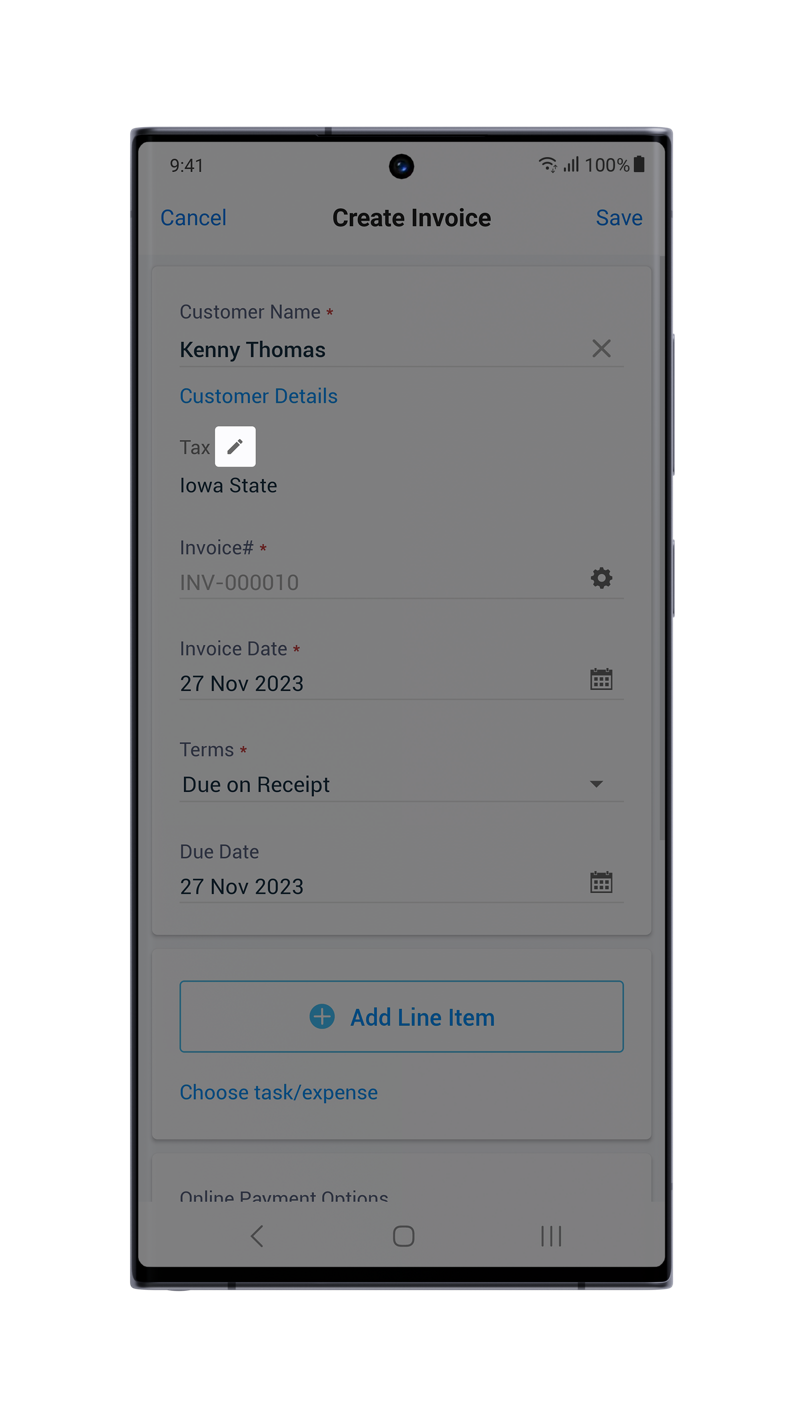The width and height of the screenshot is (803, 1404).
Task: Choose task/expense link
Action: 278,1092
